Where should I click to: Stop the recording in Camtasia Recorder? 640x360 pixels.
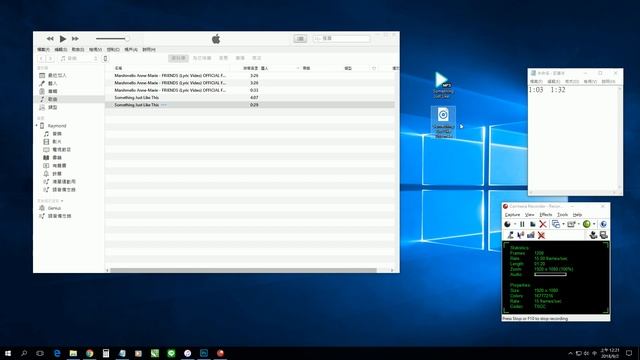point(533,224)
